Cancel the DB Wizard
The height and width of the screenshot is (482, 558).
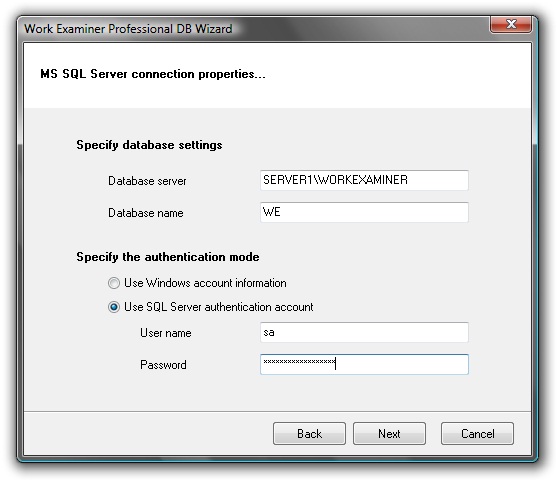click(x=477, y=434)
